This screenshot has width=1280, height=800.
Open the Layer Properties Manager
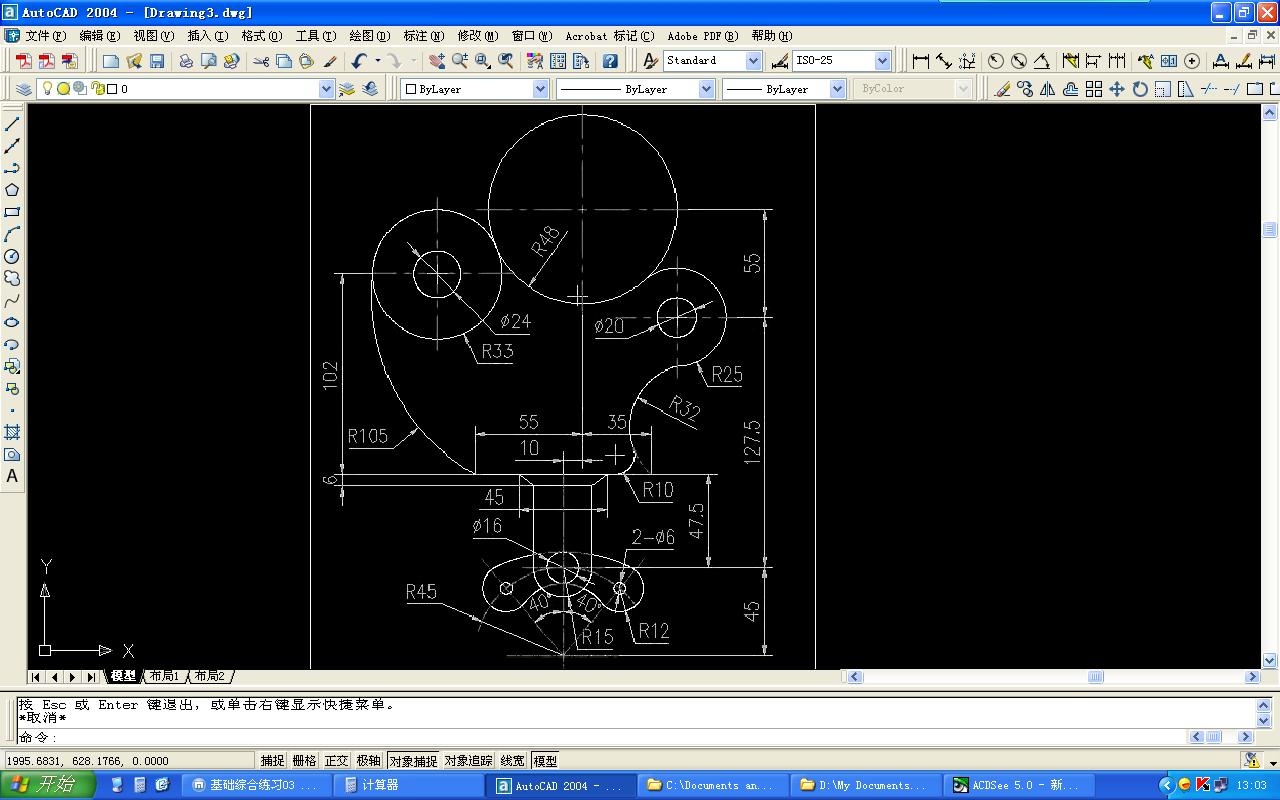[x=24, y=89]
